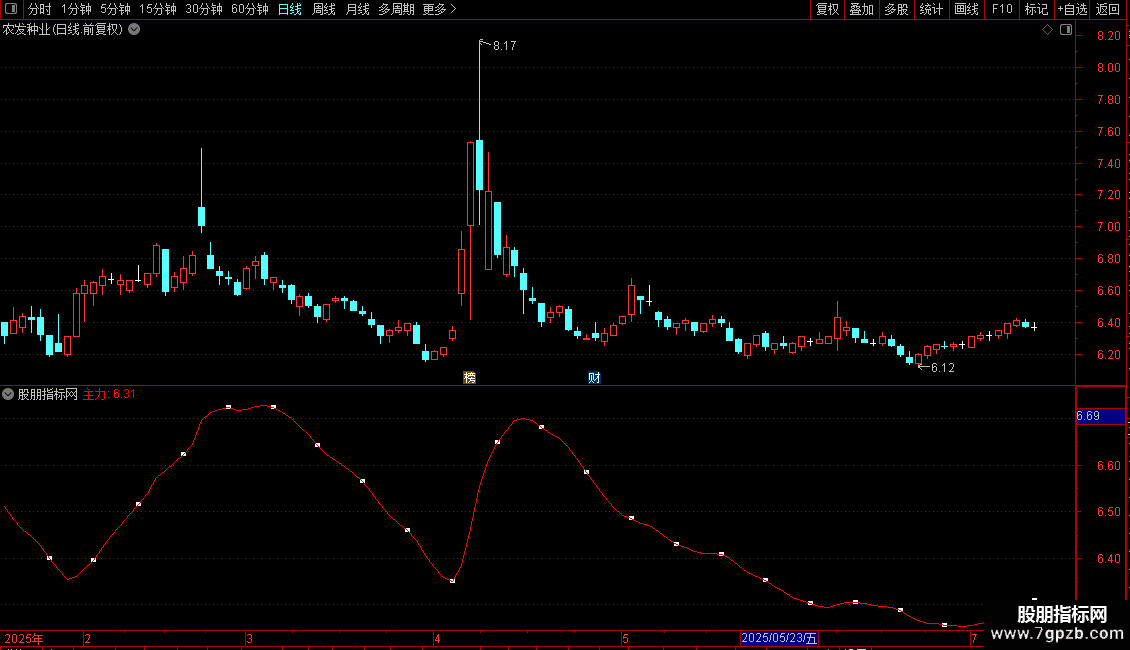Click the panel layout icon at top-left
This screenshot has width=1130, height=650.
point(11,9)
